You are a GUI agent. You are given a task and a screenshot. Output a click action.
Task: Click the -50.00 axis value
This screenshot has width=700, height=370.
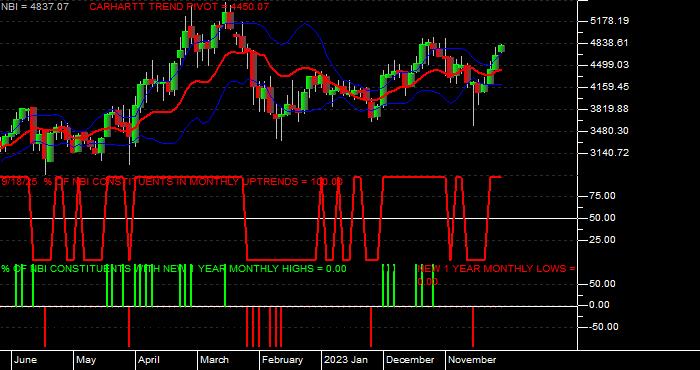(604, 327)
